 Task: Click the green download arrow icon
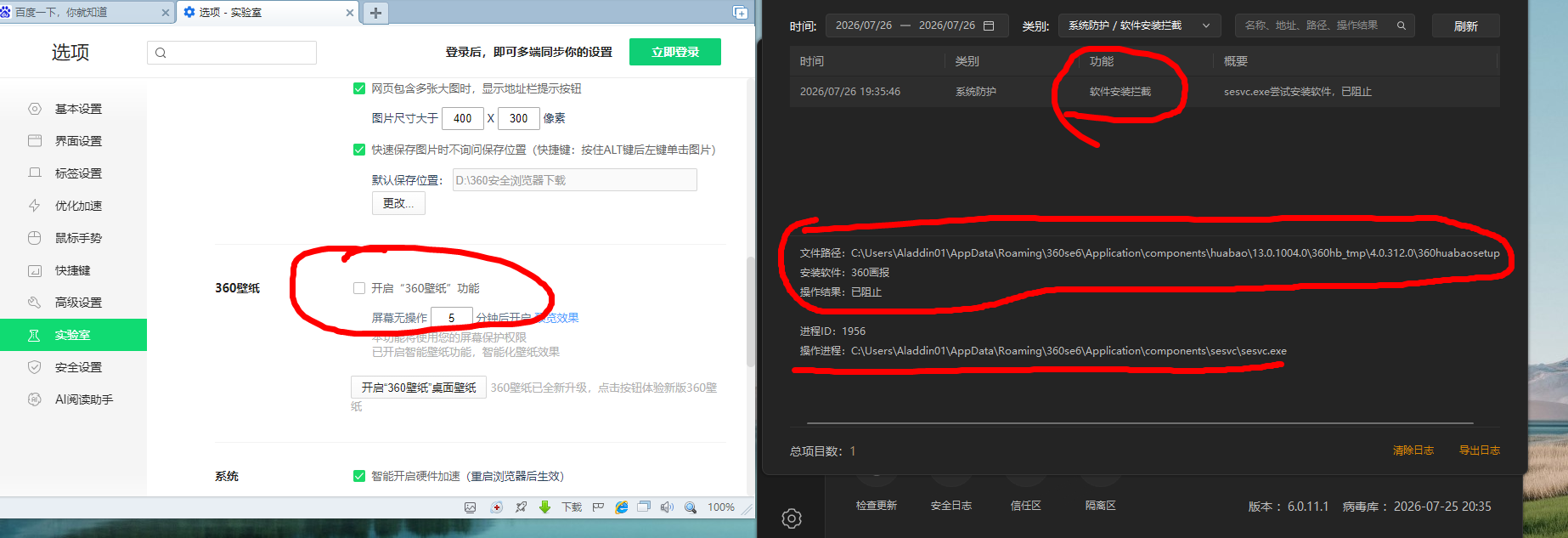click(544, 507)
